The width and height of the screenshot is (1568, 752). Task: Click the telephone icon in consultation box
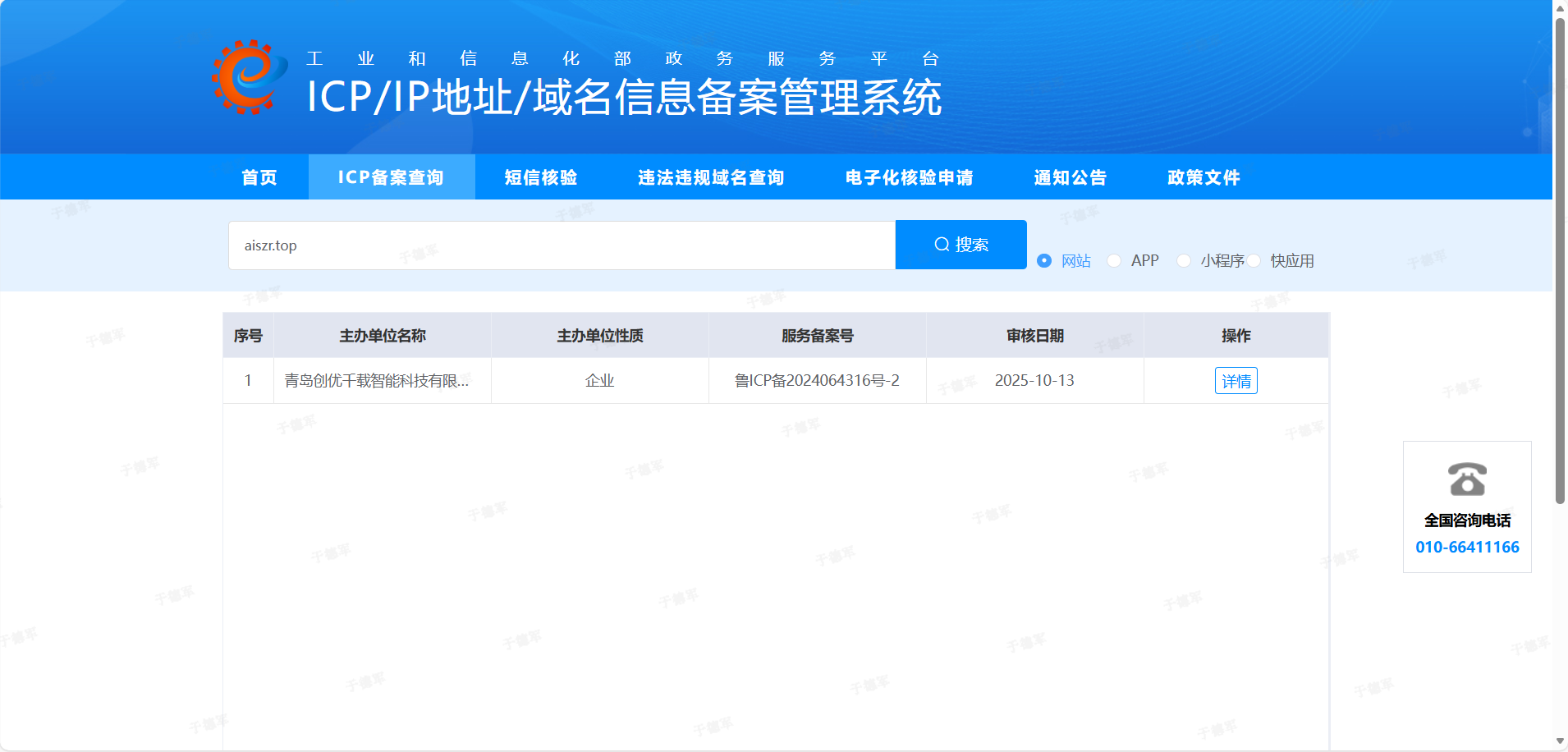(x=1467, y=479)
